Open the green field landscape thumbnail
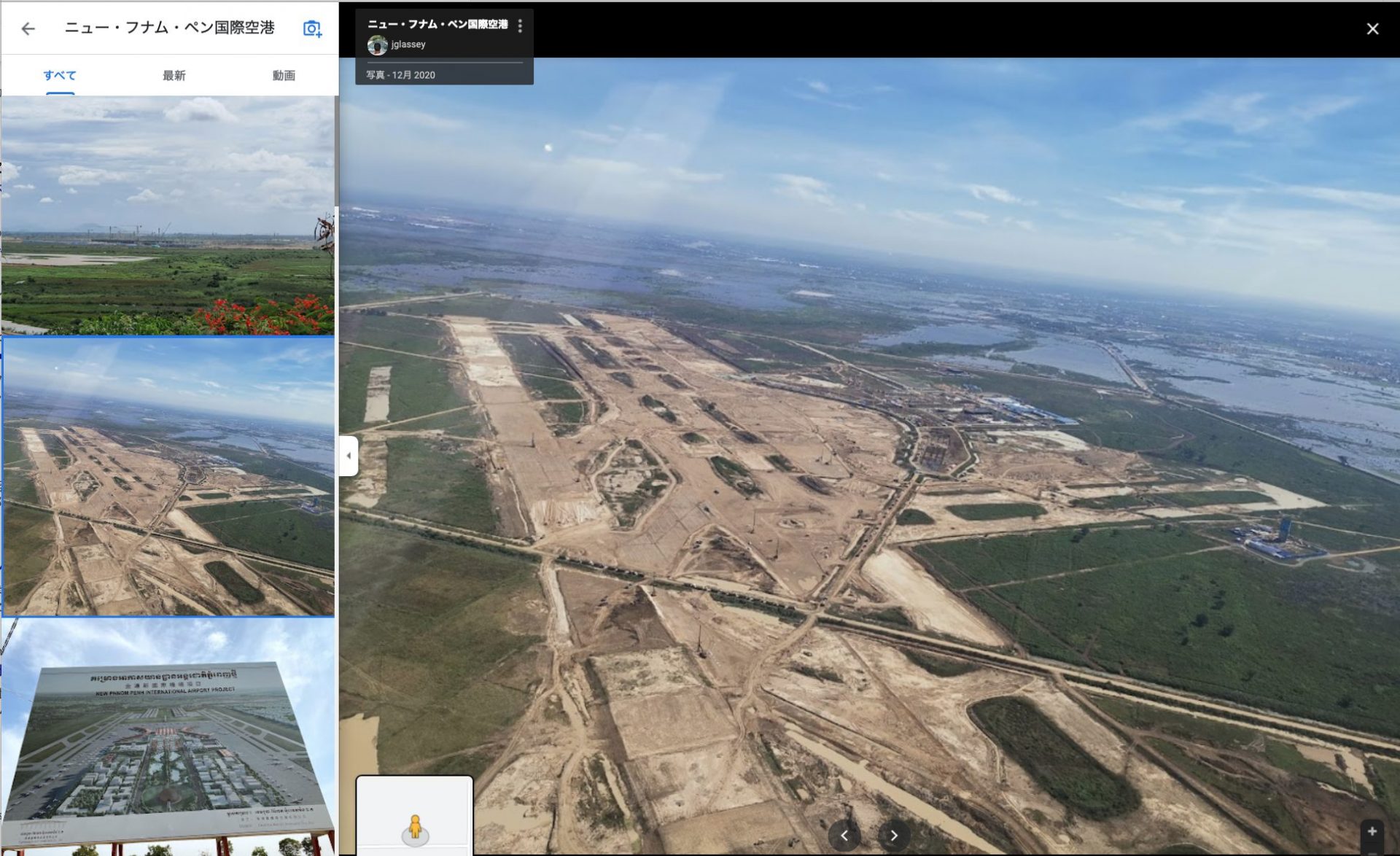Image resolution: width=1400 pixels, height=856 pixels. [168, 215]
